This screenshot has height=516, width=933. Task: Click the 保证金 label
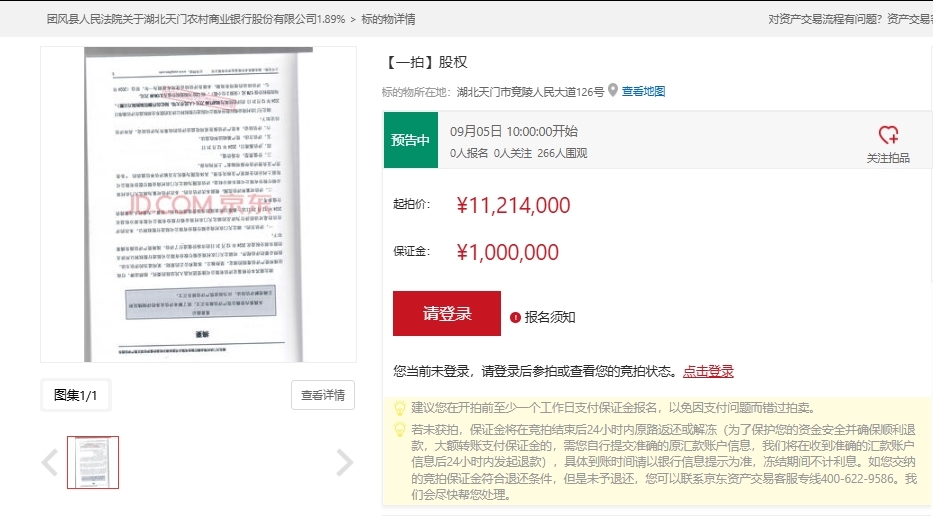click(411, 251)
